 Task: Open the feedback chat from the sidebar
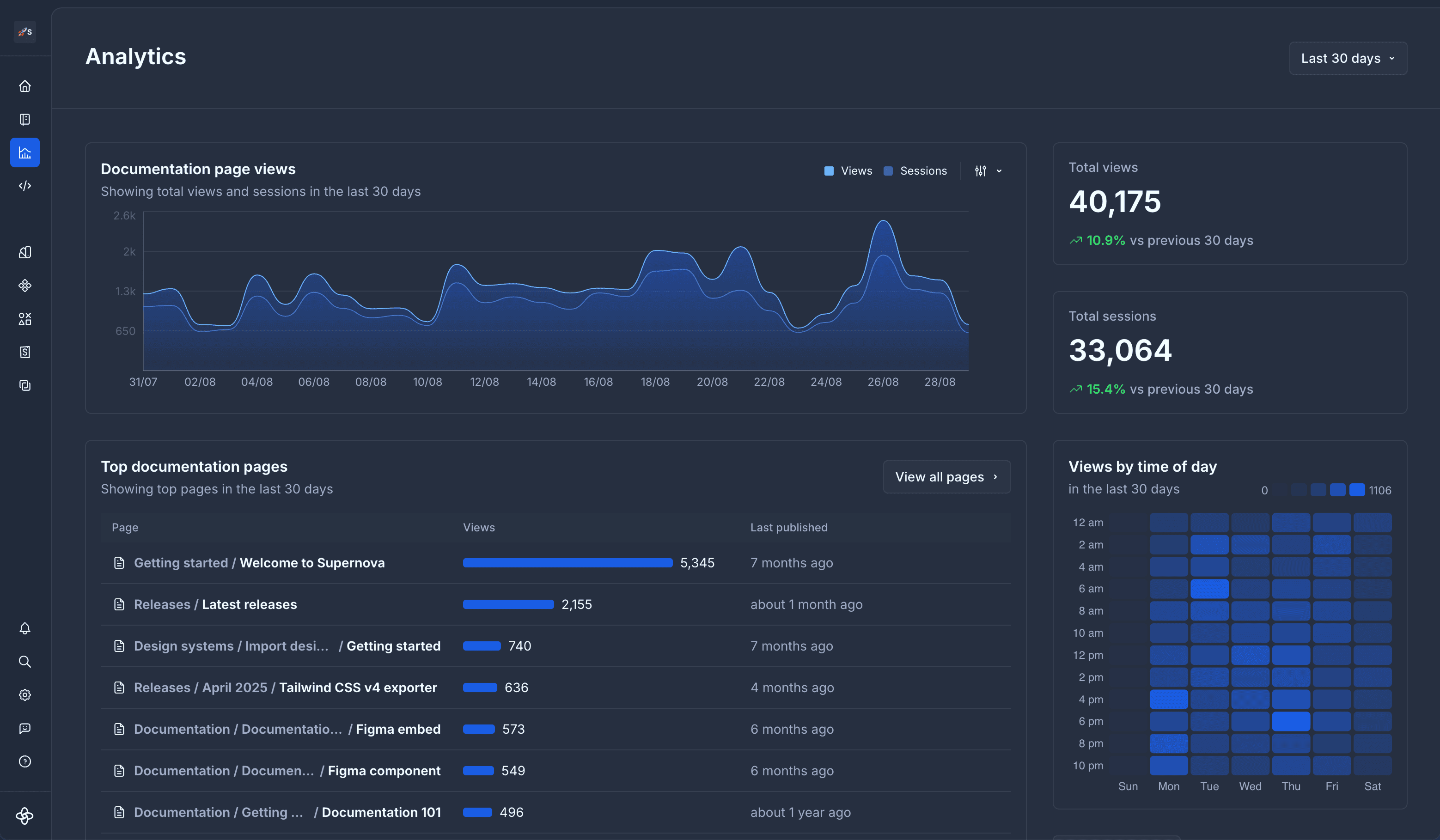25,728
